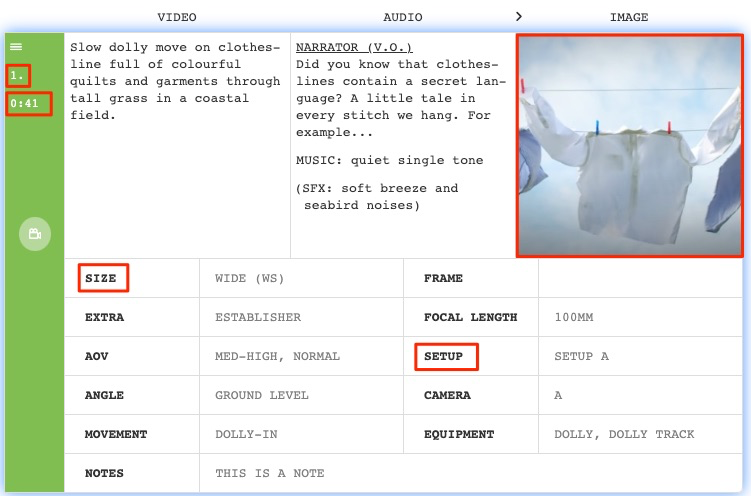Click the MOVEMENT label
Viewport: 751px width, 496px height.
tap(116, 434)
